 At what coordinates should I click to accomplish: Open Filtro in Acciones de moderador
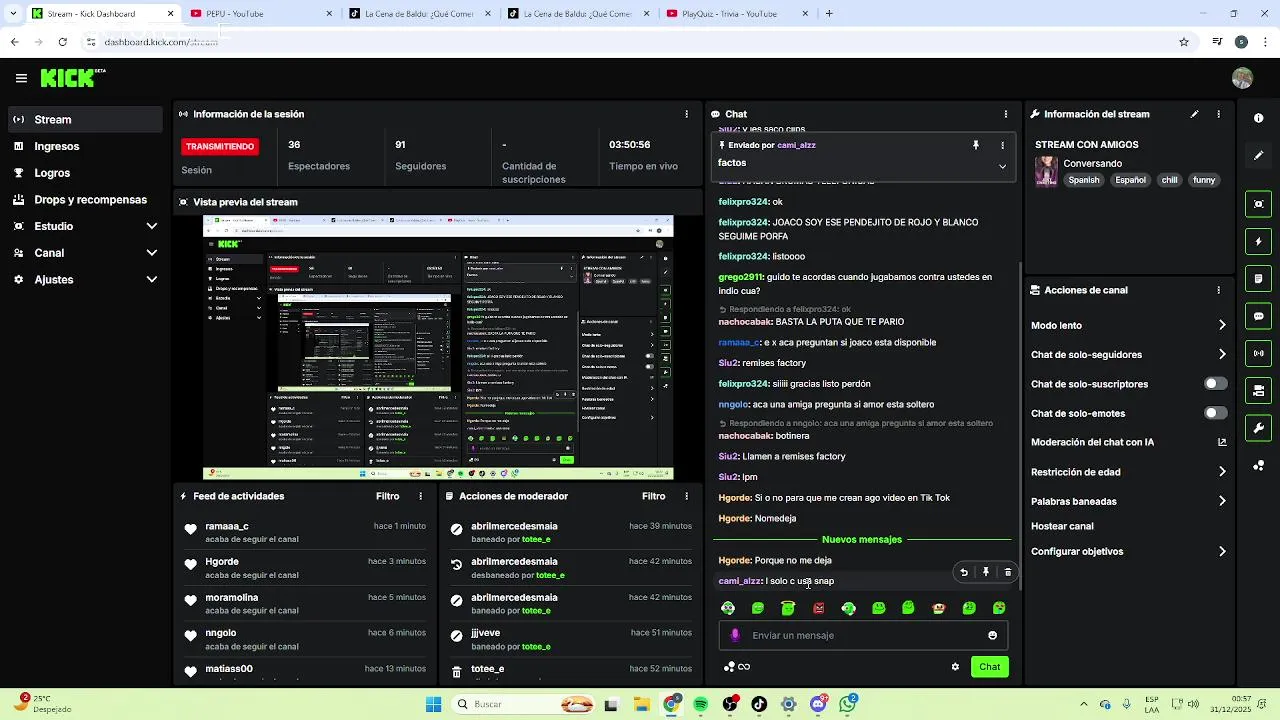[653, 496]
